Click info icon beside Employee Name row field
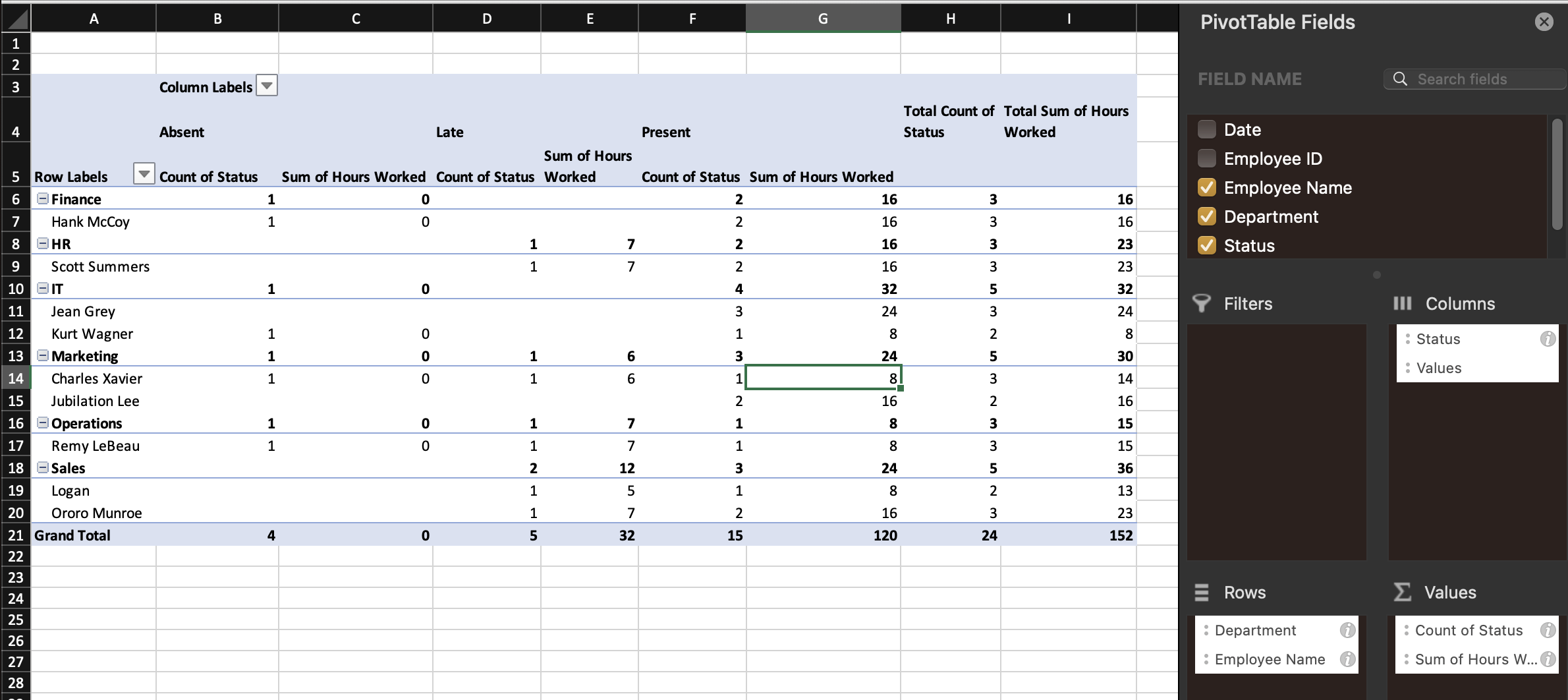 [1348, 659]
